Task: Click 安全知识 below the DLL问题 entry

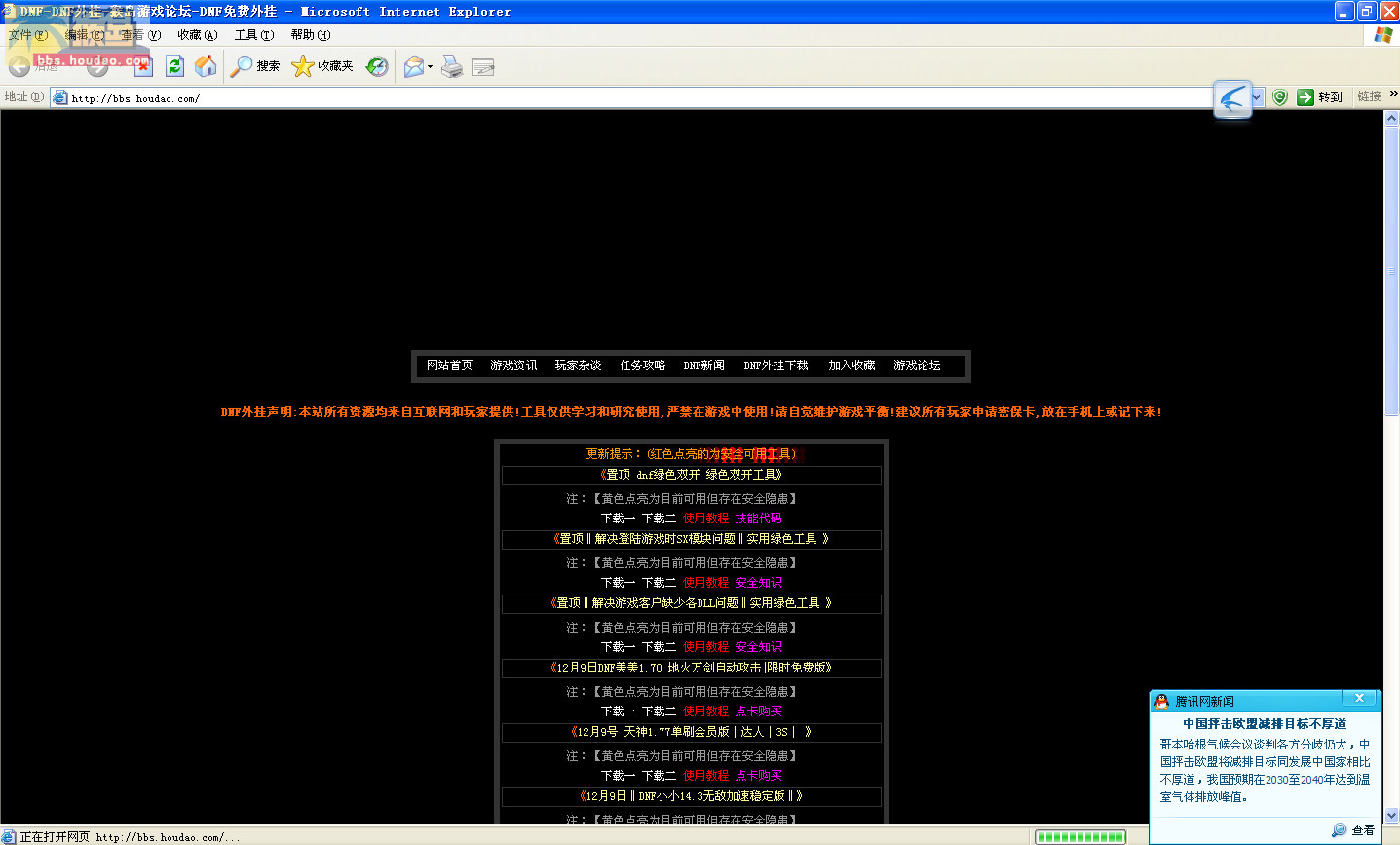Action: [x=758, y=647]
